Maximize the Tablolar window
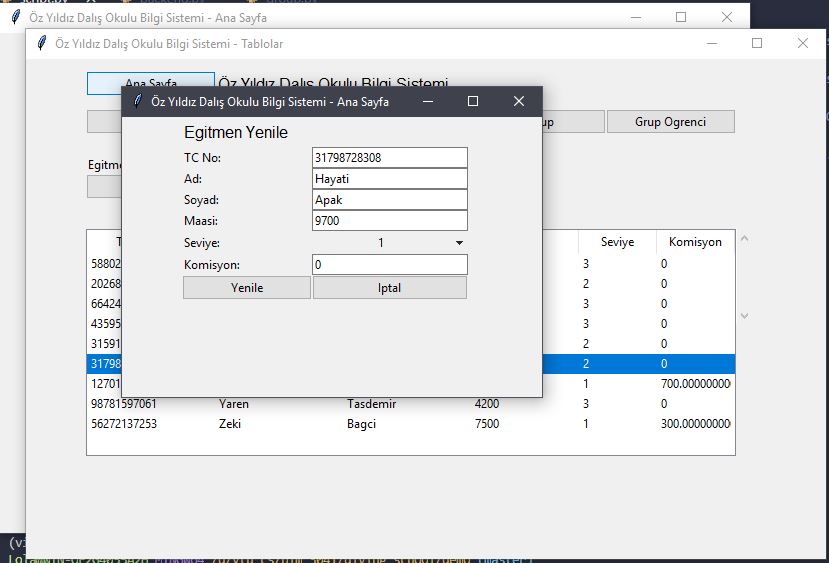829x563 pixels. [x=757, y=43]
